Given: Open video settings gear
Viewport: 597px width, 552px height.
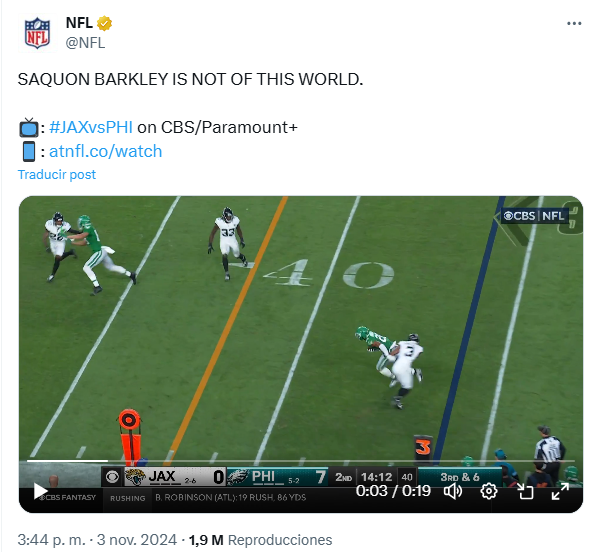Looking at the screenshot, I should point(489,491).
